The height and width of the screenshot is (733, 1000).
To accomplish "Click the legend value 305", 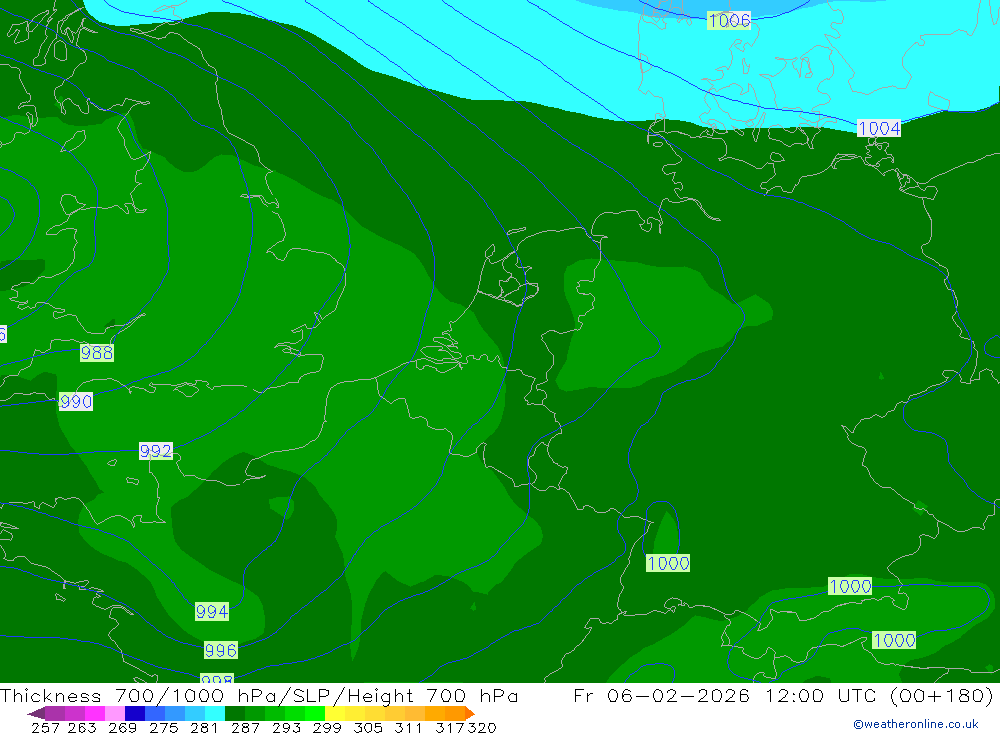I will click(x=368, y=727).
